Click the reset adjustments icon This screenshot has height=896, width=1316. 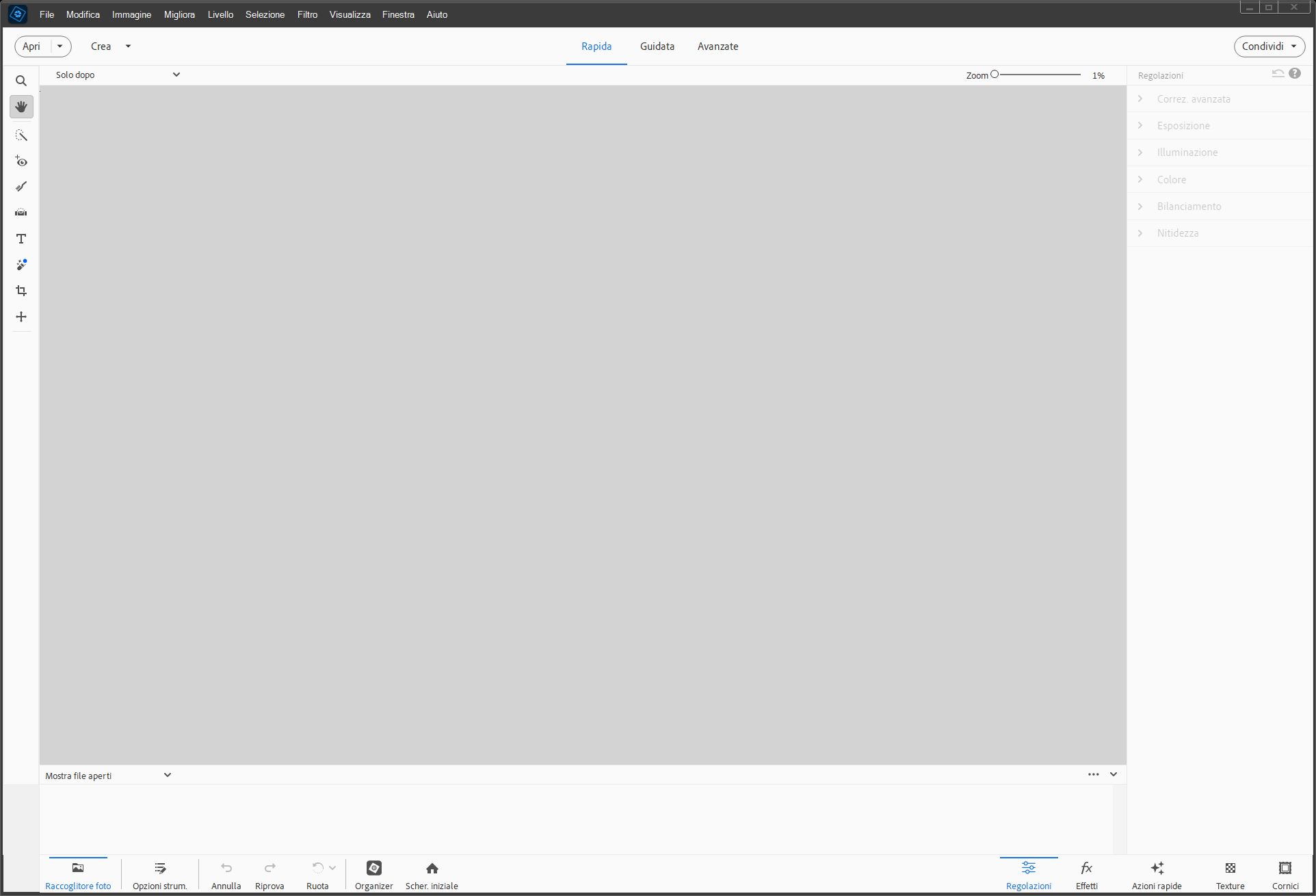pyautogui.click(x=1278, y=74)
